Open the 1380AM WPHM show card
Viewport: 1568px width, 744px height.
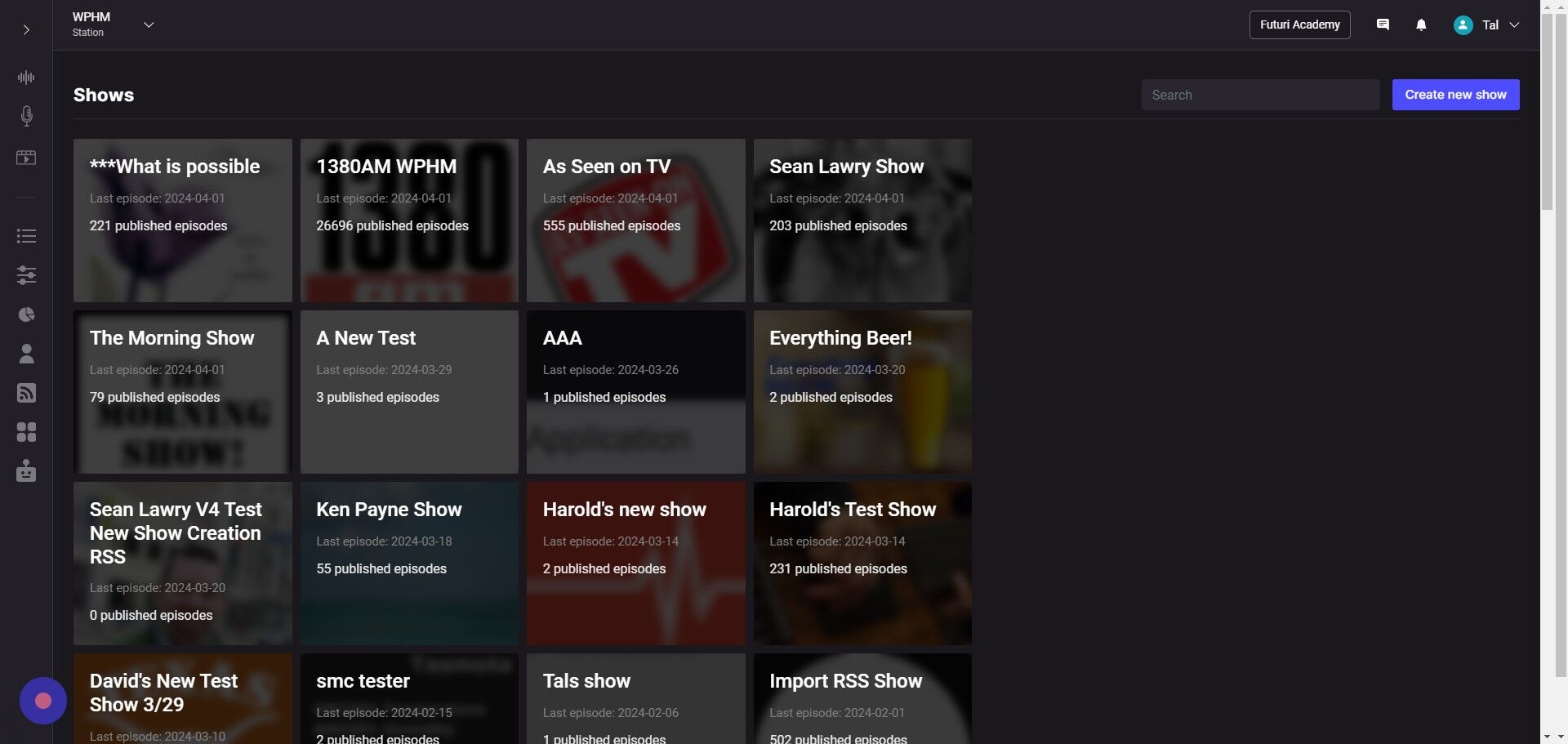(409, 221)
